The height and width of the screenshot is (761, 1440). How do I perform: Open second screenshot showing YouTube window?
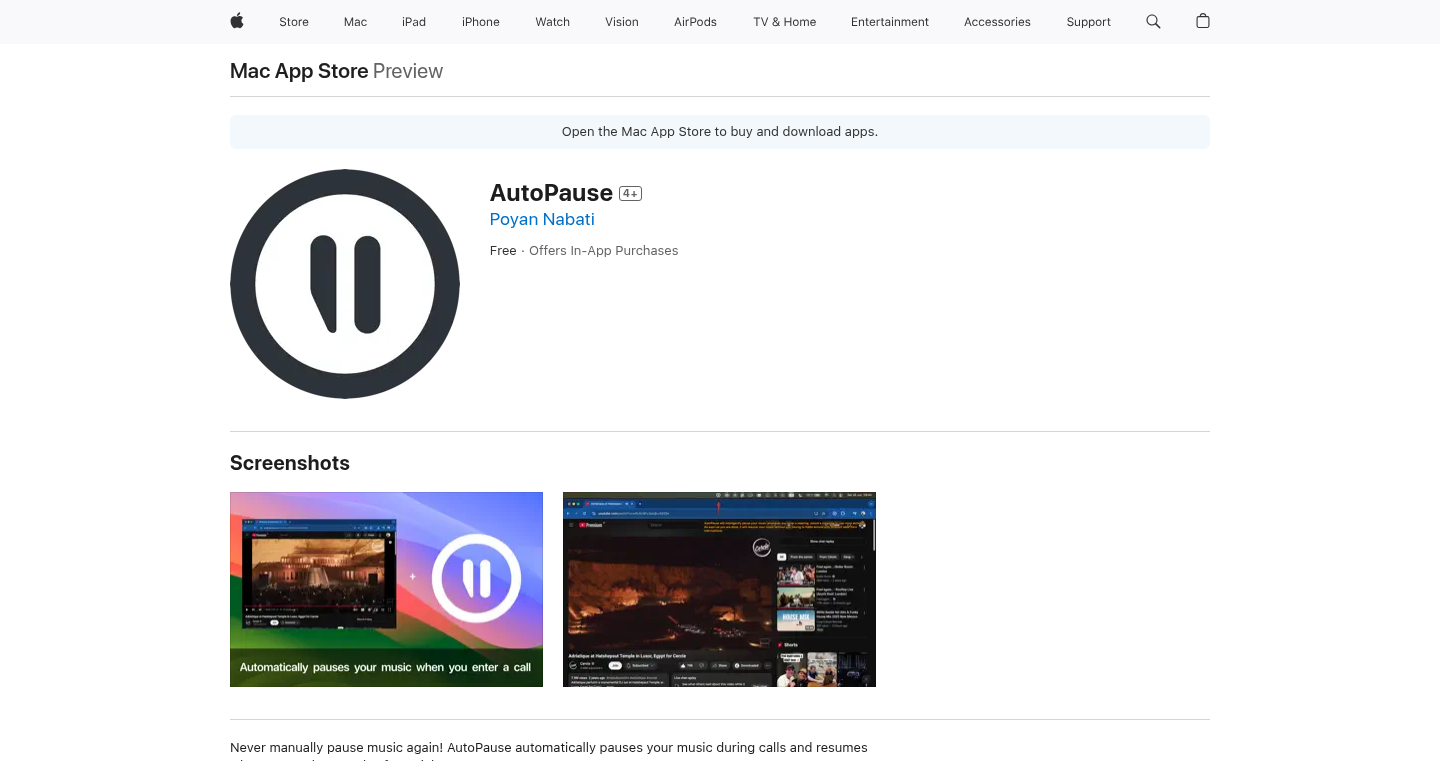(x=719, y=589)
